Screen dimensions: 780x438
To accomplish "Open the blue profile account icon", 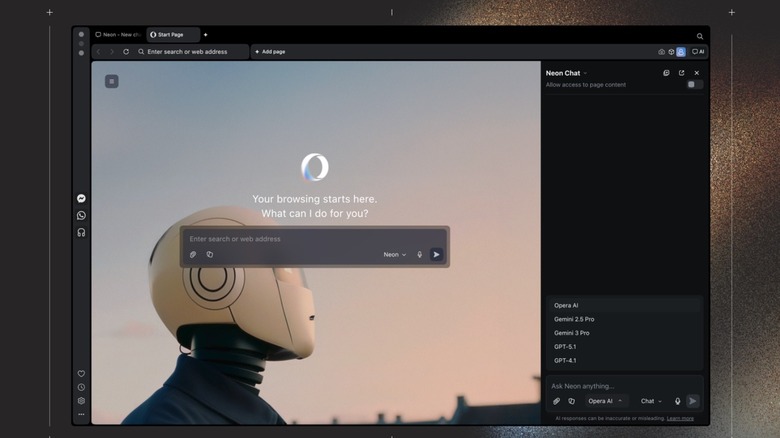I will [x=681, y=52].
